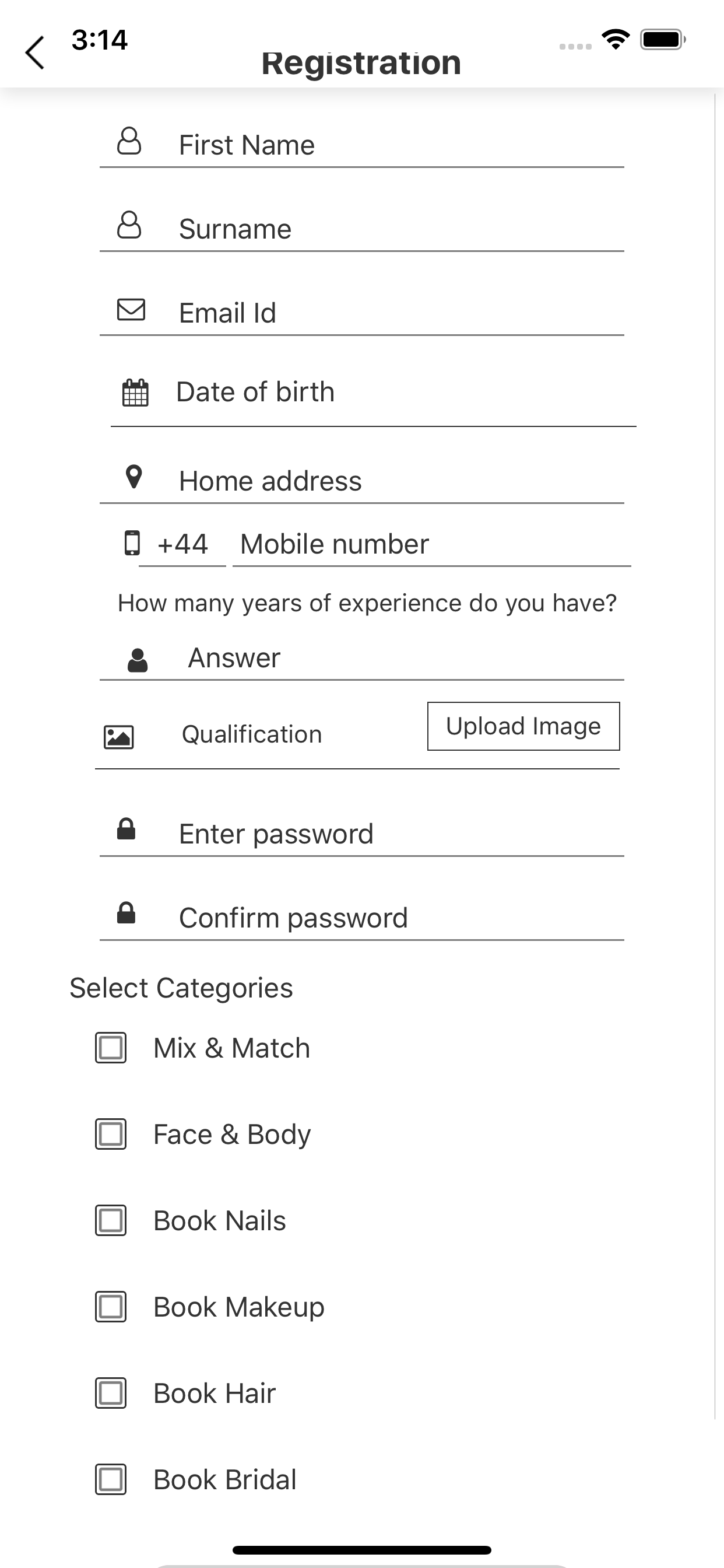Focus the Surname input field
The image size is (724, 1568).
362,229
